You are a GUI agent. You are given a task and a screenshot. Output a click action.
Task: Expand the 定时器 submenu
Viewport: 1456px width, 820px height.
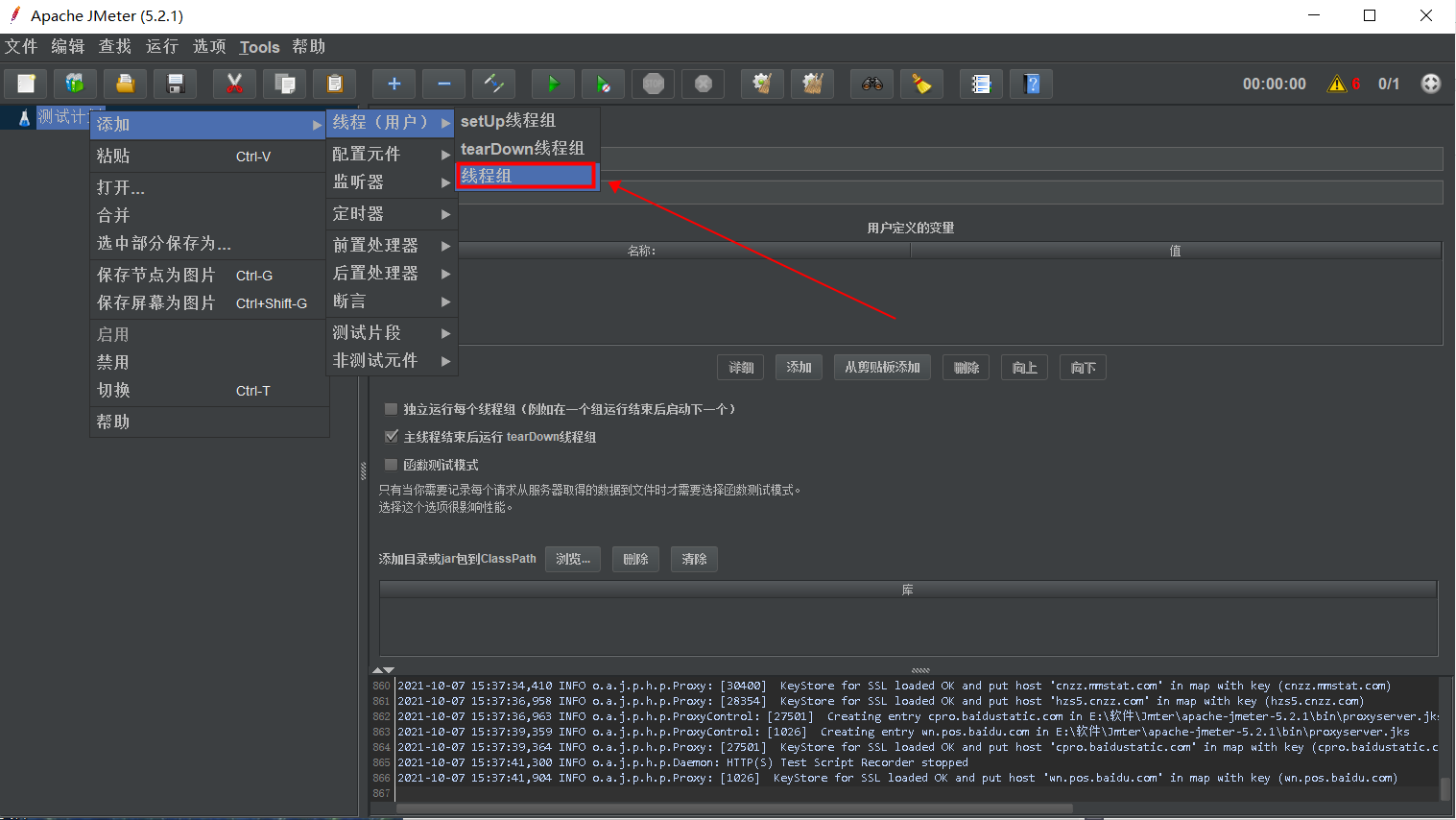tap(392, 213)
